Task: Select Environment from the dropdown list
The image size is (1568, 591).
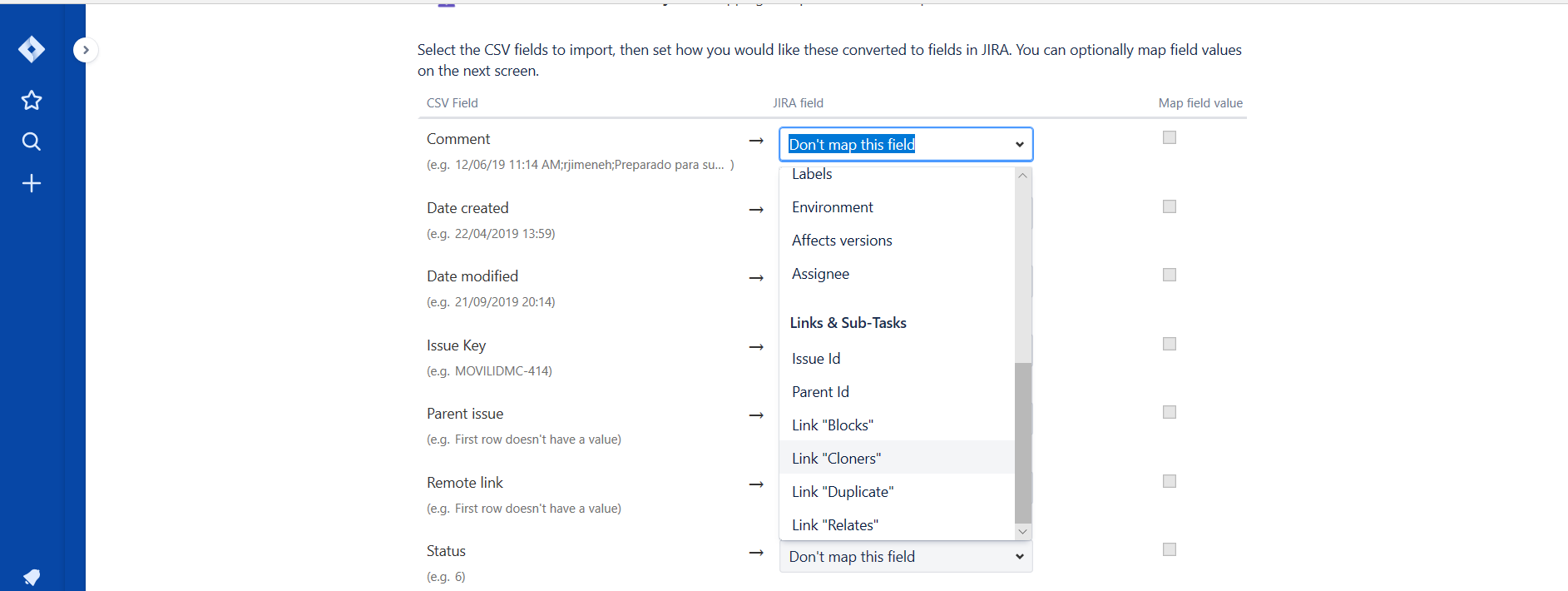Action: click(897, 207)
